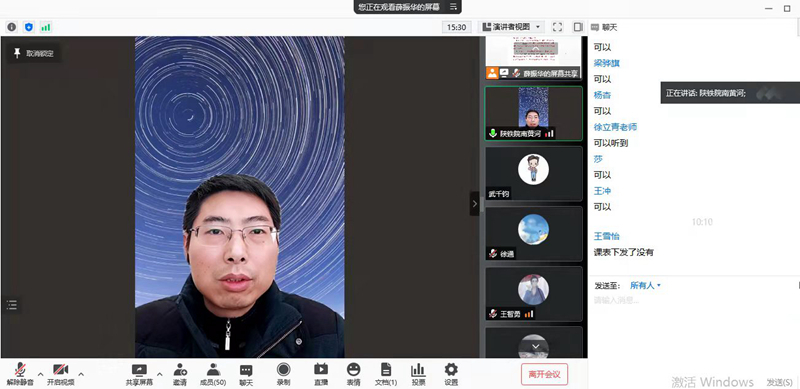Screen dimensions: 800x389
Task: Enter fullscreen mode icon
Action: [x=558, y=27]
